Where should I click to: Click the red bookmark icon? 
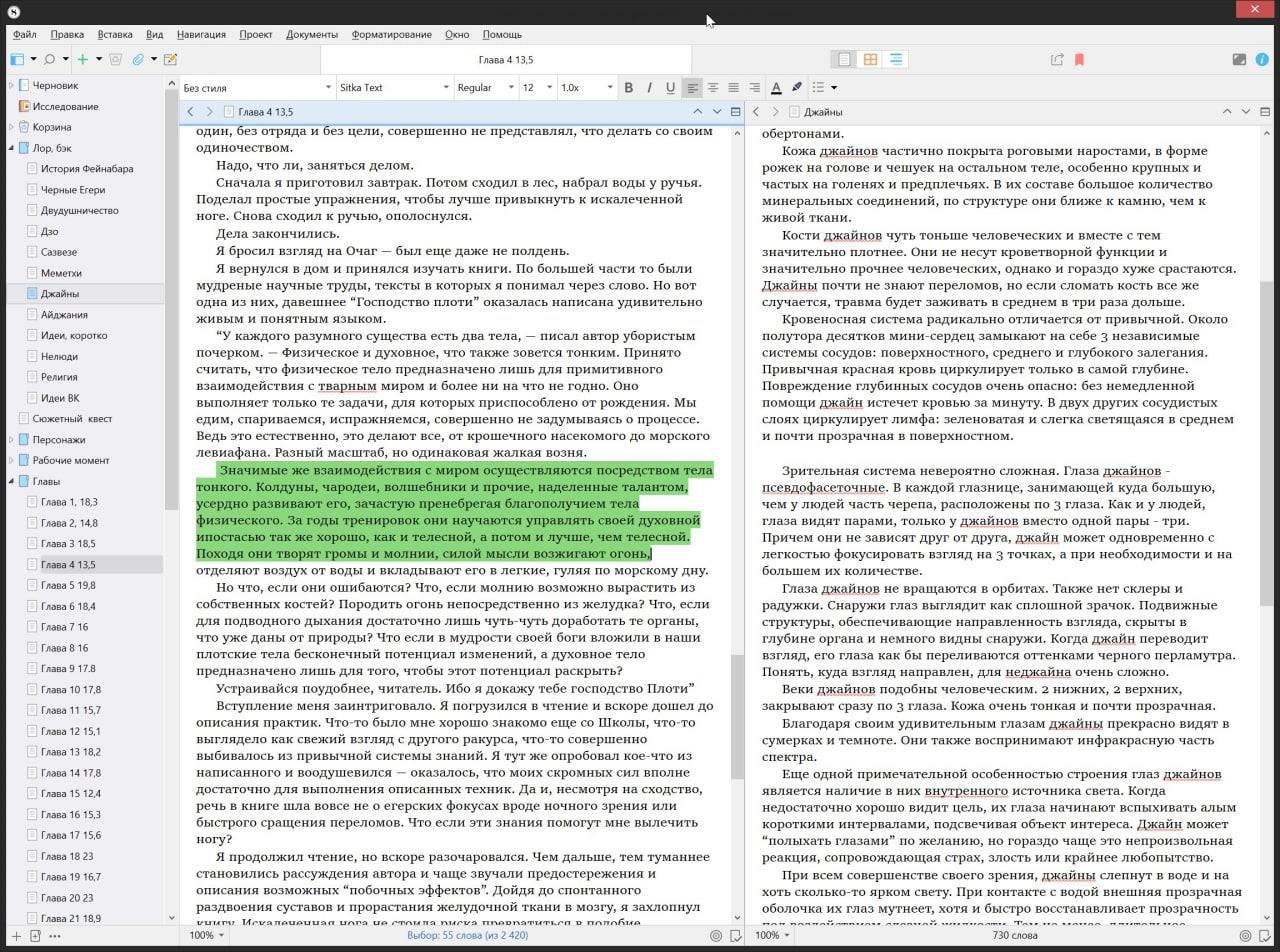1079,59
